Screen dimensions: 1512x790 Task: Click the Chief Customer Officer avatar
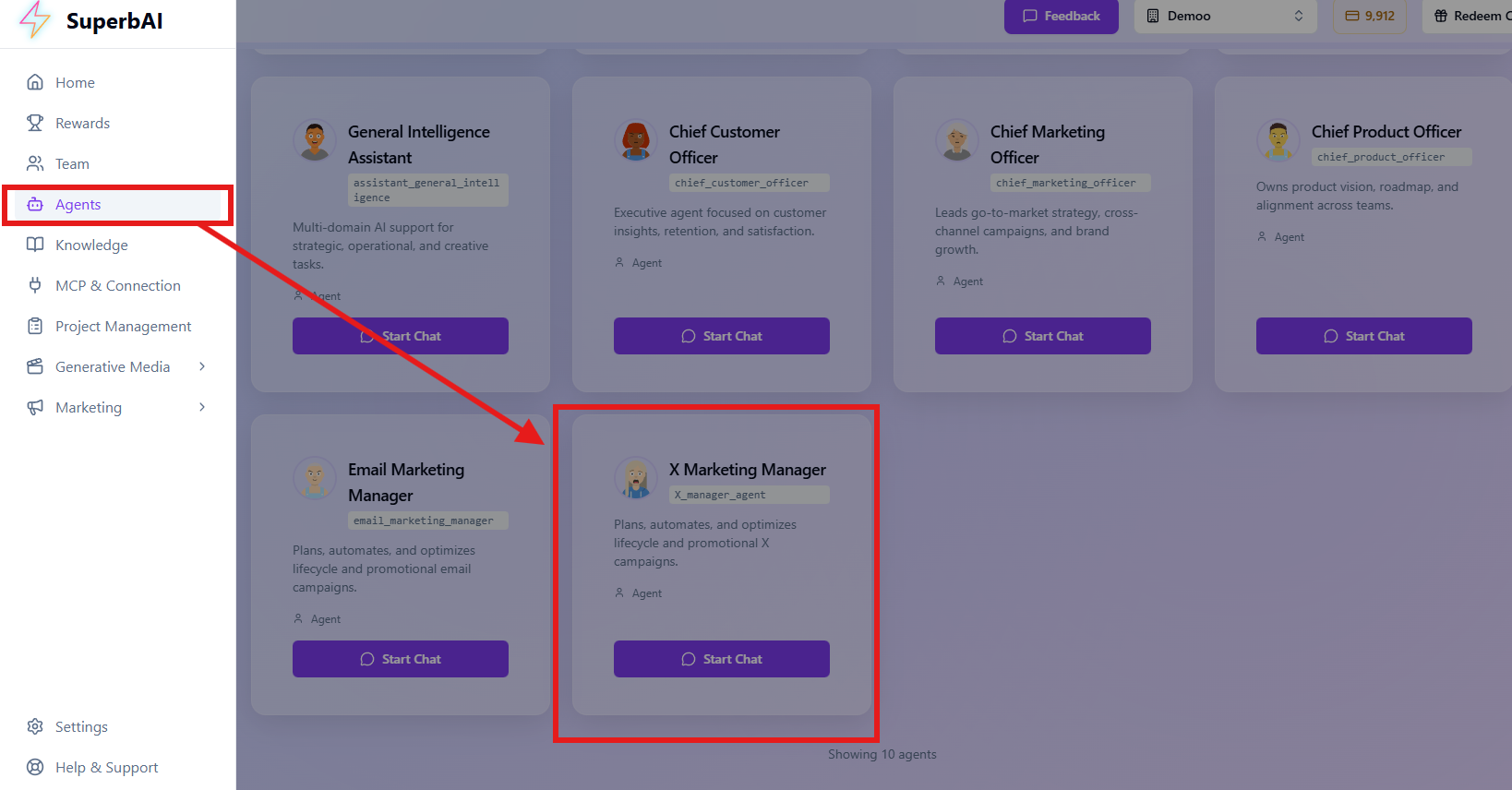pos(635,140)
